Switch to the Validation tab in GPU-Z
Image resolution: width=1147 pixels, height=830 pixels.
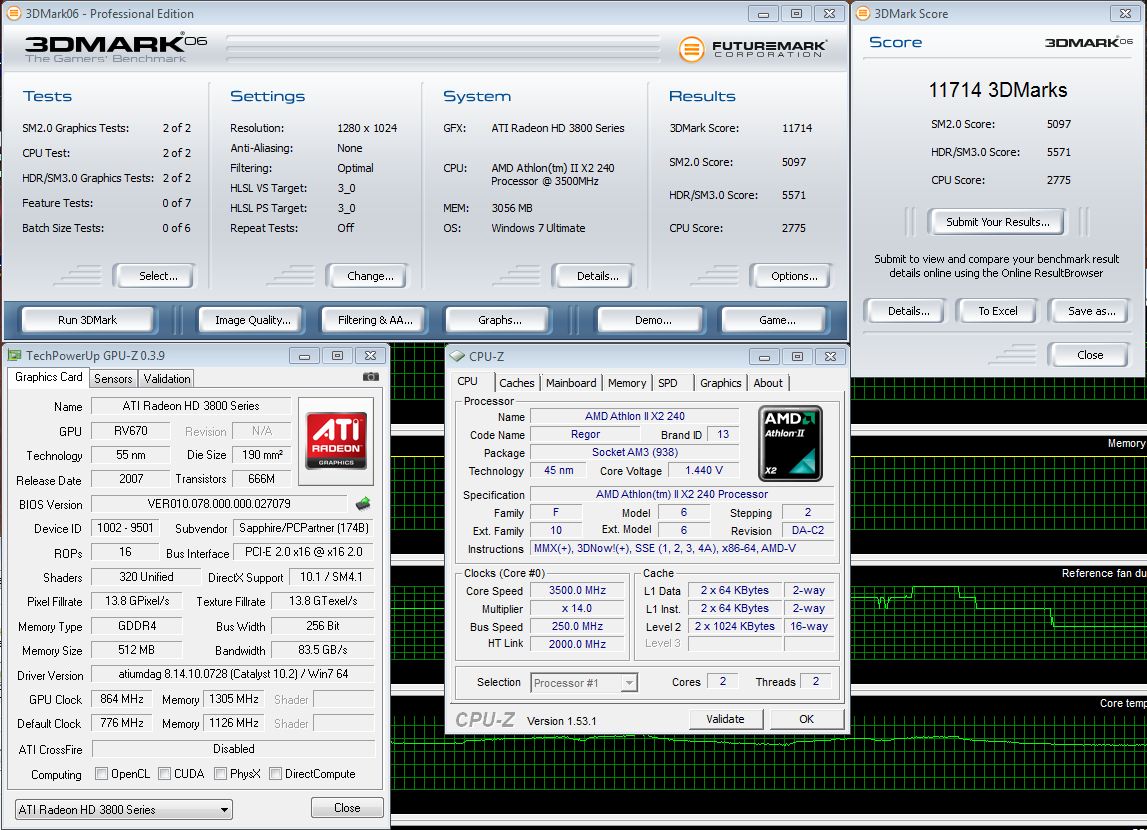coord(167,379)
